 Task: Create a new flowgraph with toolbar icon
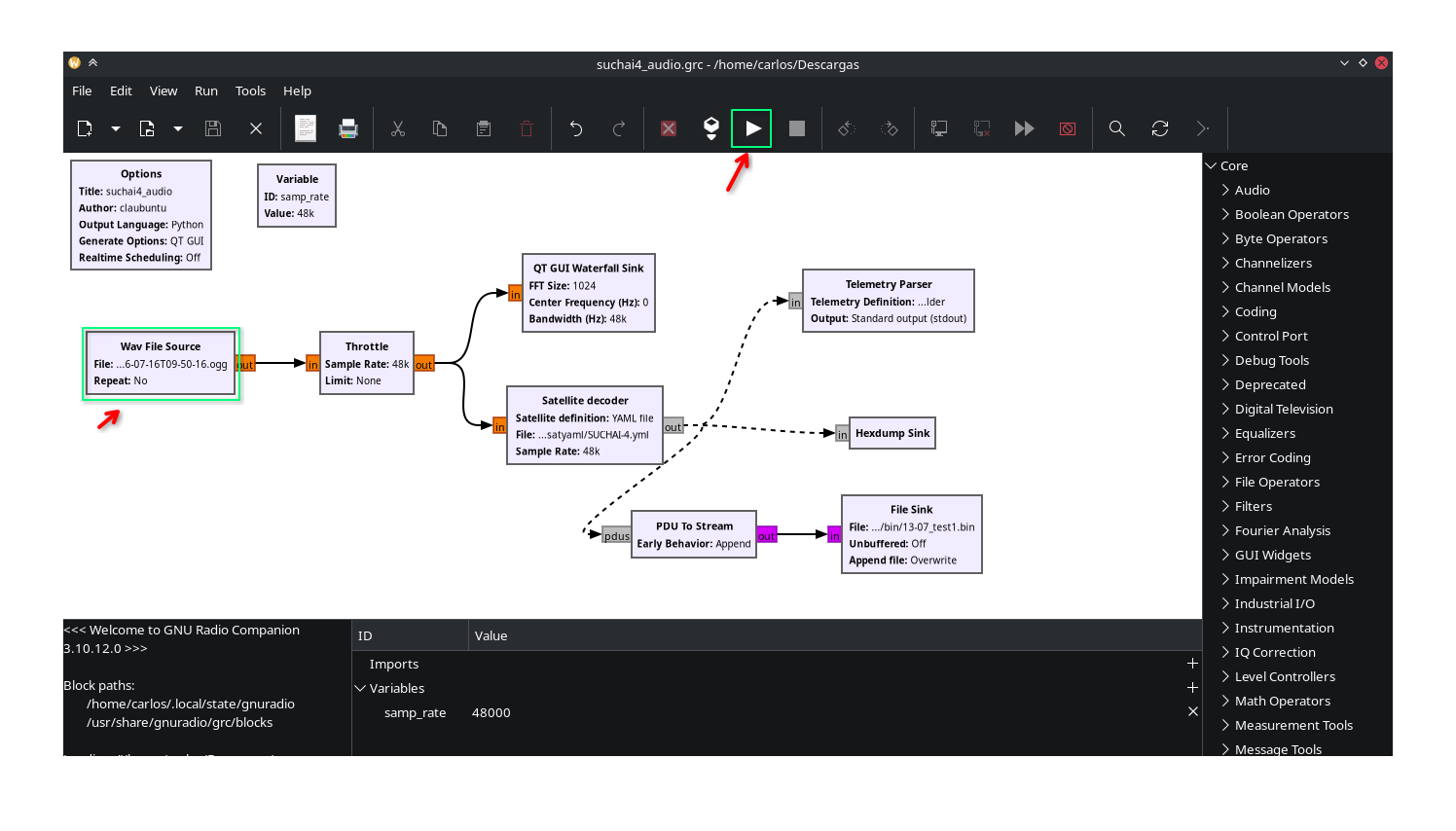pos(85,128)
